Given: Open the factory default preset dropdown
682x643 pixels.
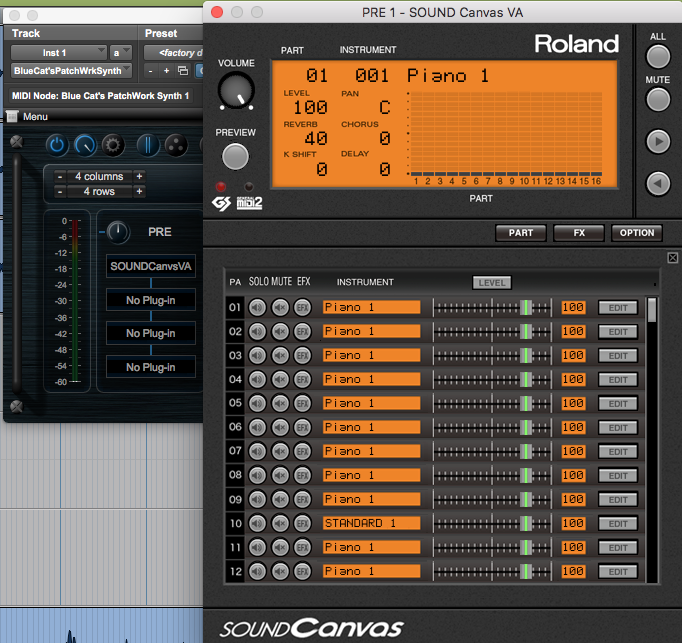Looking at the screenshot, I should (174, 53).
